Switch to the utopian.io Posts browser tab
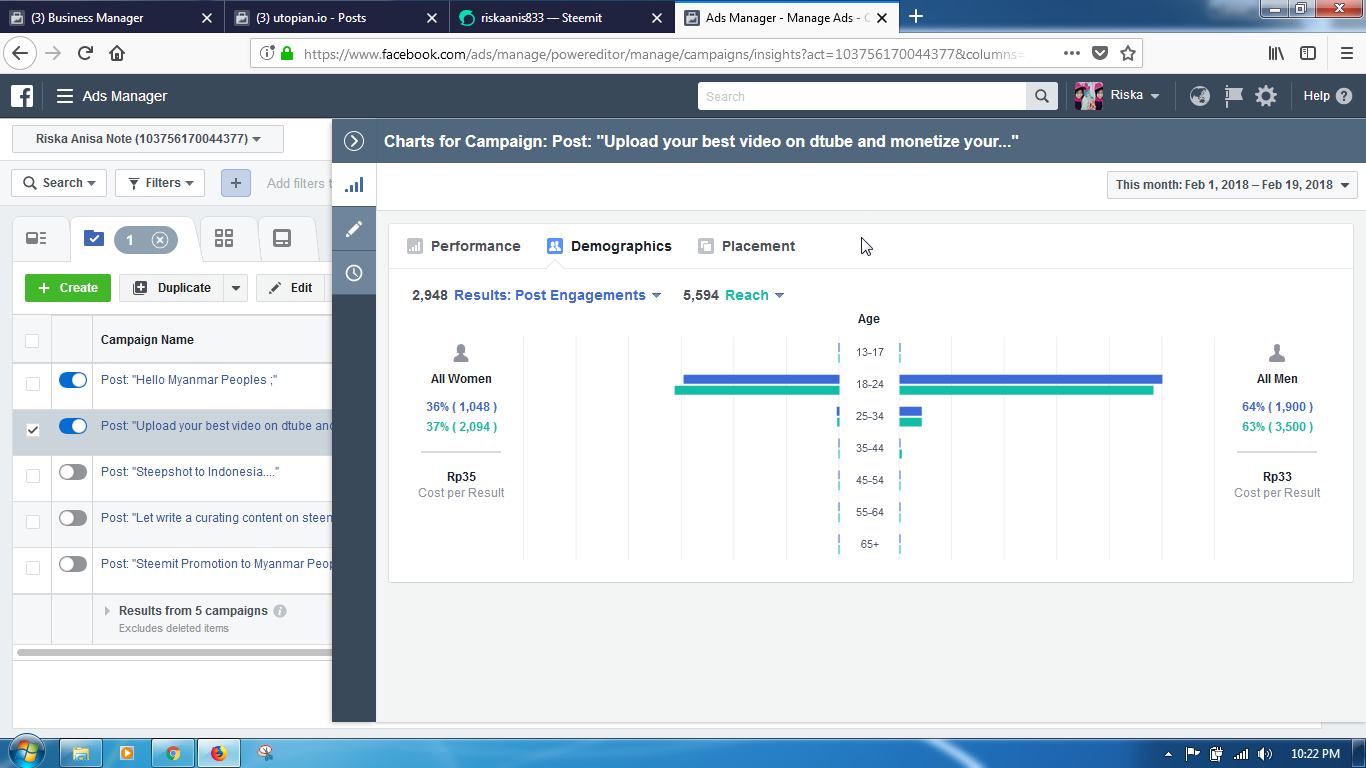The image size is (1366, 768). pos(336,17)
